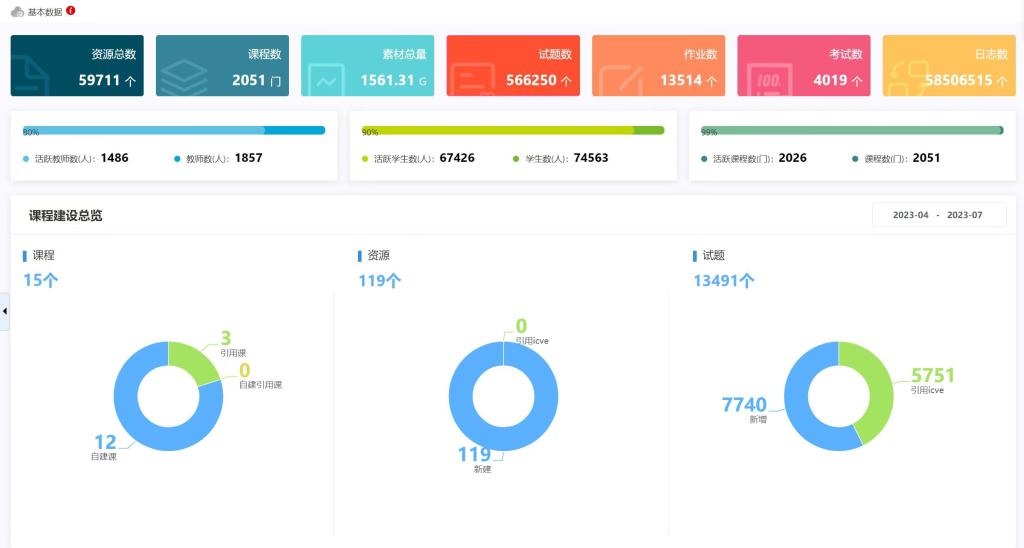The width and height of the screenshot is (1024, 548).
Task: Open the 2023-04 start date picker
Action: pos(910,215)
